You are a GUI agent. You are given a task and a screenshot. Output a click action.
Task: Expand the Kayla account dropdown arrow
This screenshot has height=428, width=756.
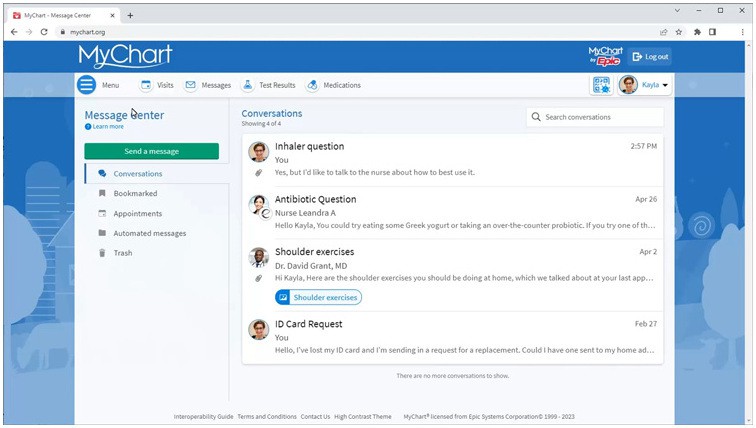(x=665, y=85)
